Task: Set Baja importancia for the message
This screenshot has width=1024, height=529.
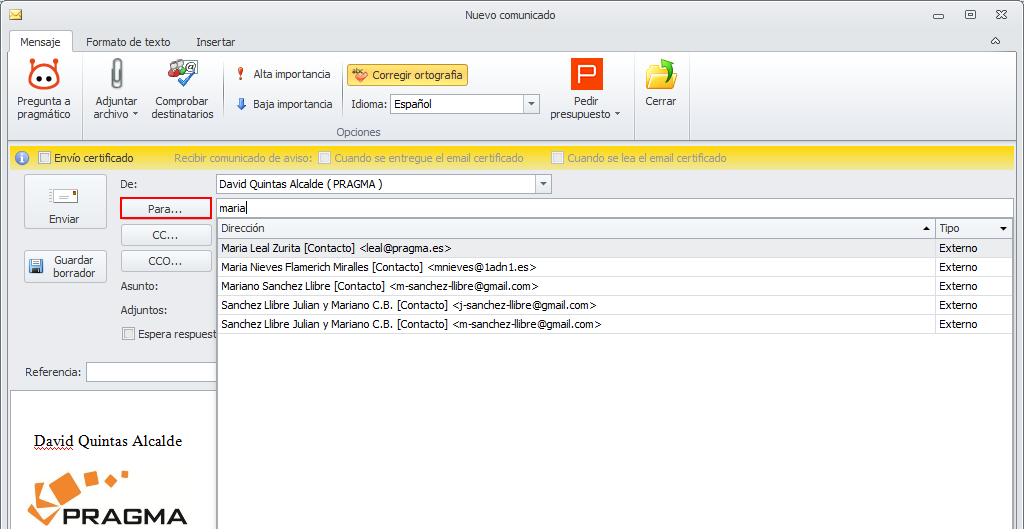Action: pyautogui.click(x=284, y=104)
